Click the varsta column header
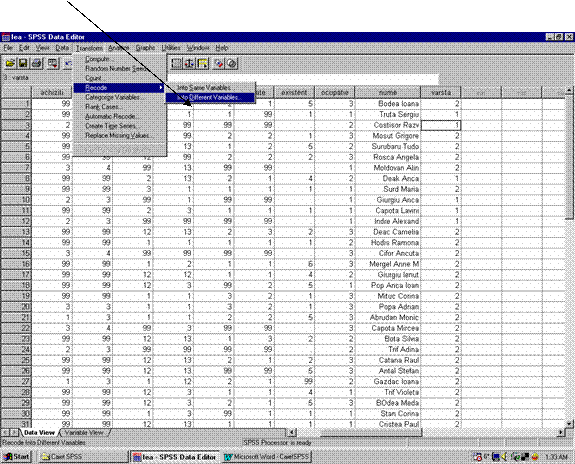This screenshot has height=464, width=575. [441, 92]
